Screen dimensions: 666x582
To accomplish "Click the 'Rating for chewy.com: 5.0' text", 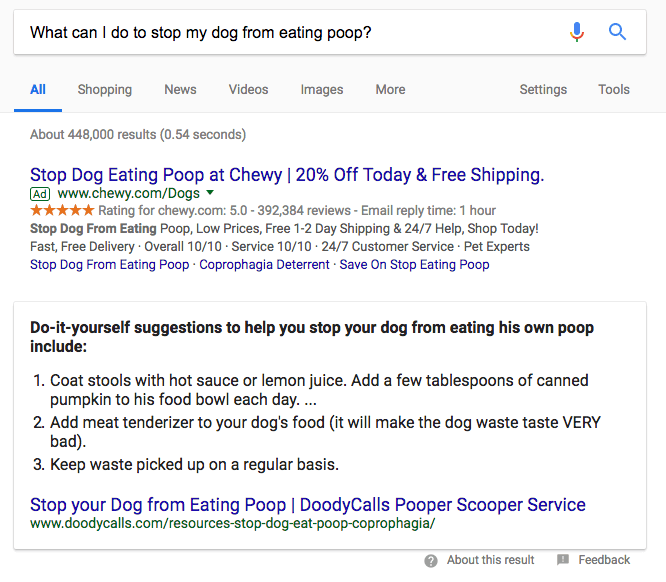I will 297,211.
